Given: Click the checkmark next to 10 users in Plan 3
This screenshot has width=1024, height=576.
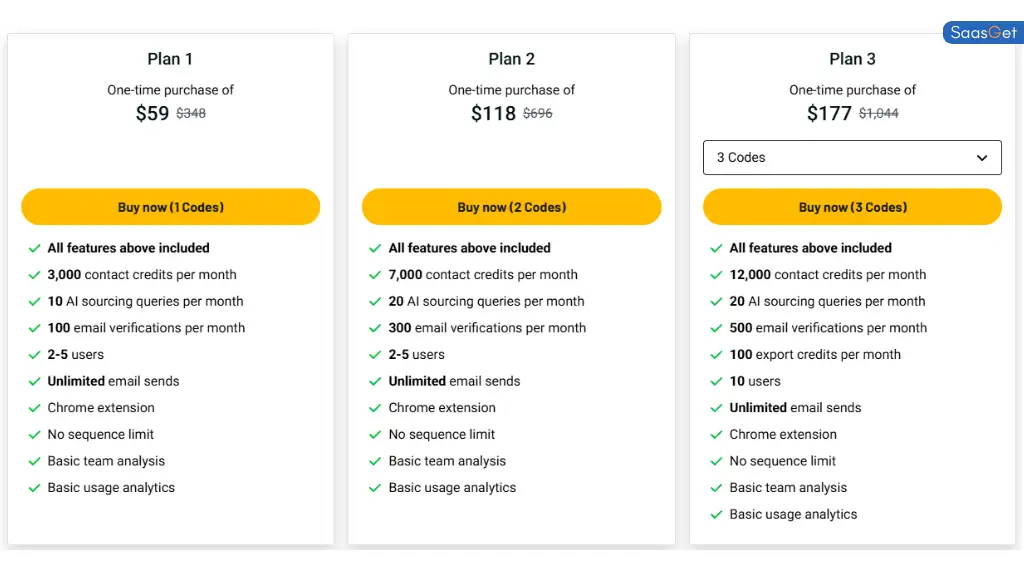Looking at the screenshot, I should (715, 381).
